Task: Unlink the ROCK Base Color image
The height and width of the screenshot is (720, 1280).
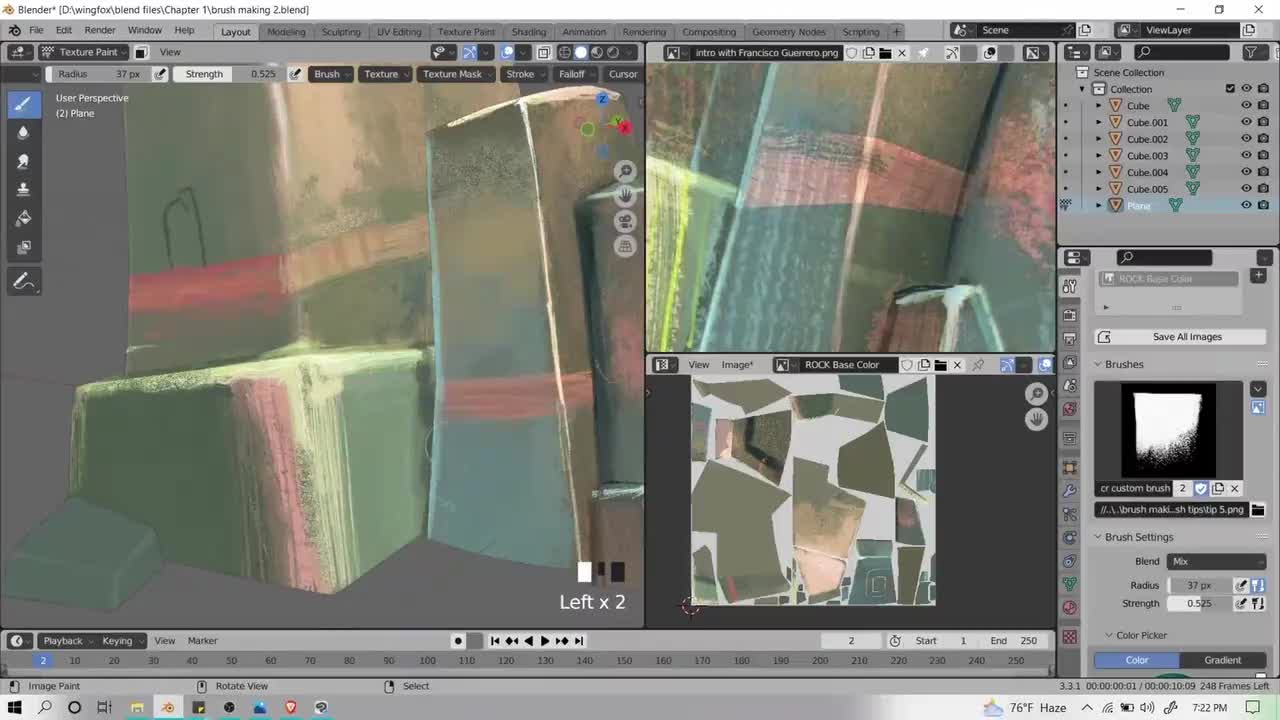Action: coord(957,365)
